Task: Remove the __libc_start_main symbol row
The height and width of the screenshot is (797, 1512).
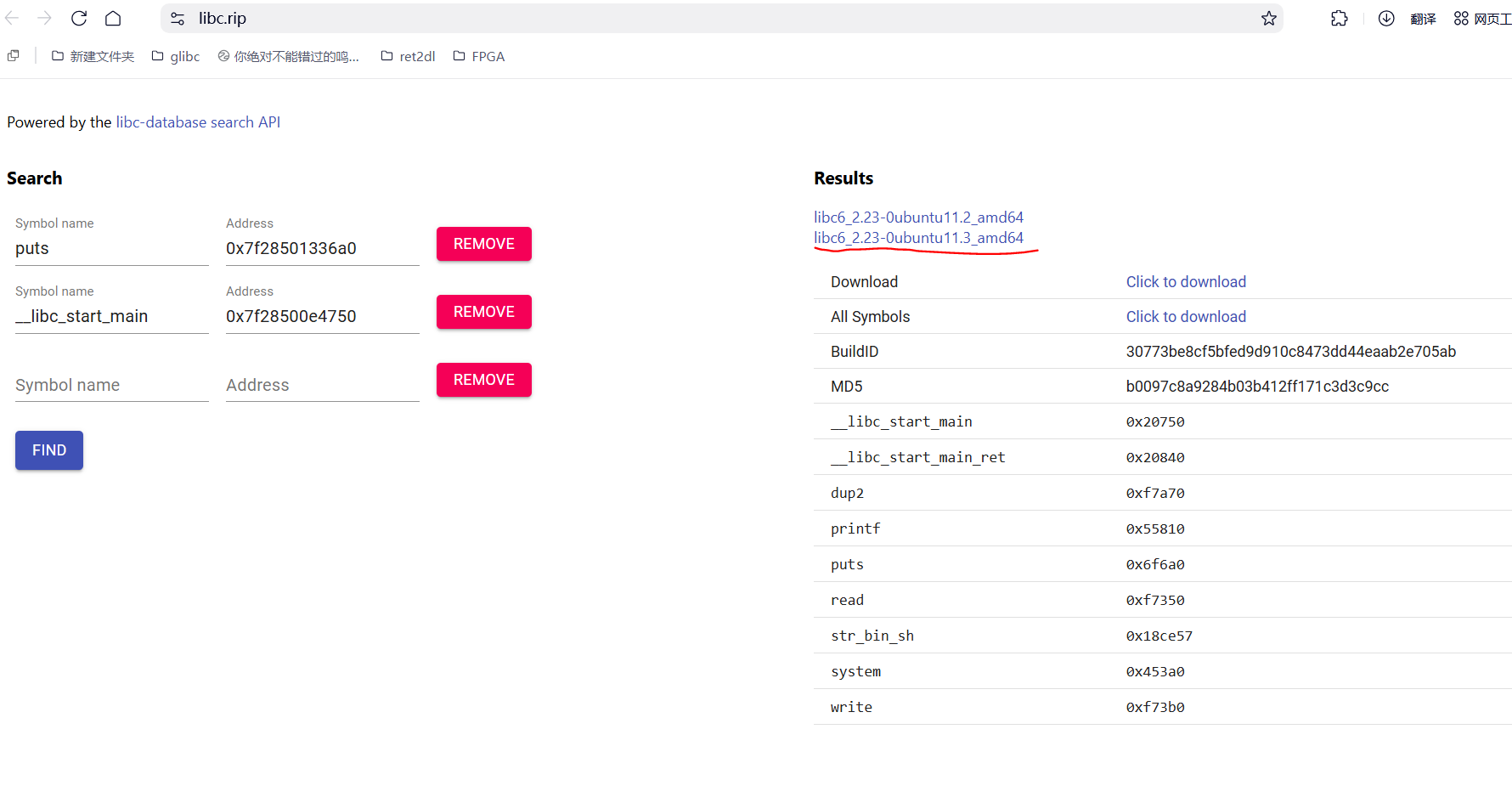Action: [483, 312]
